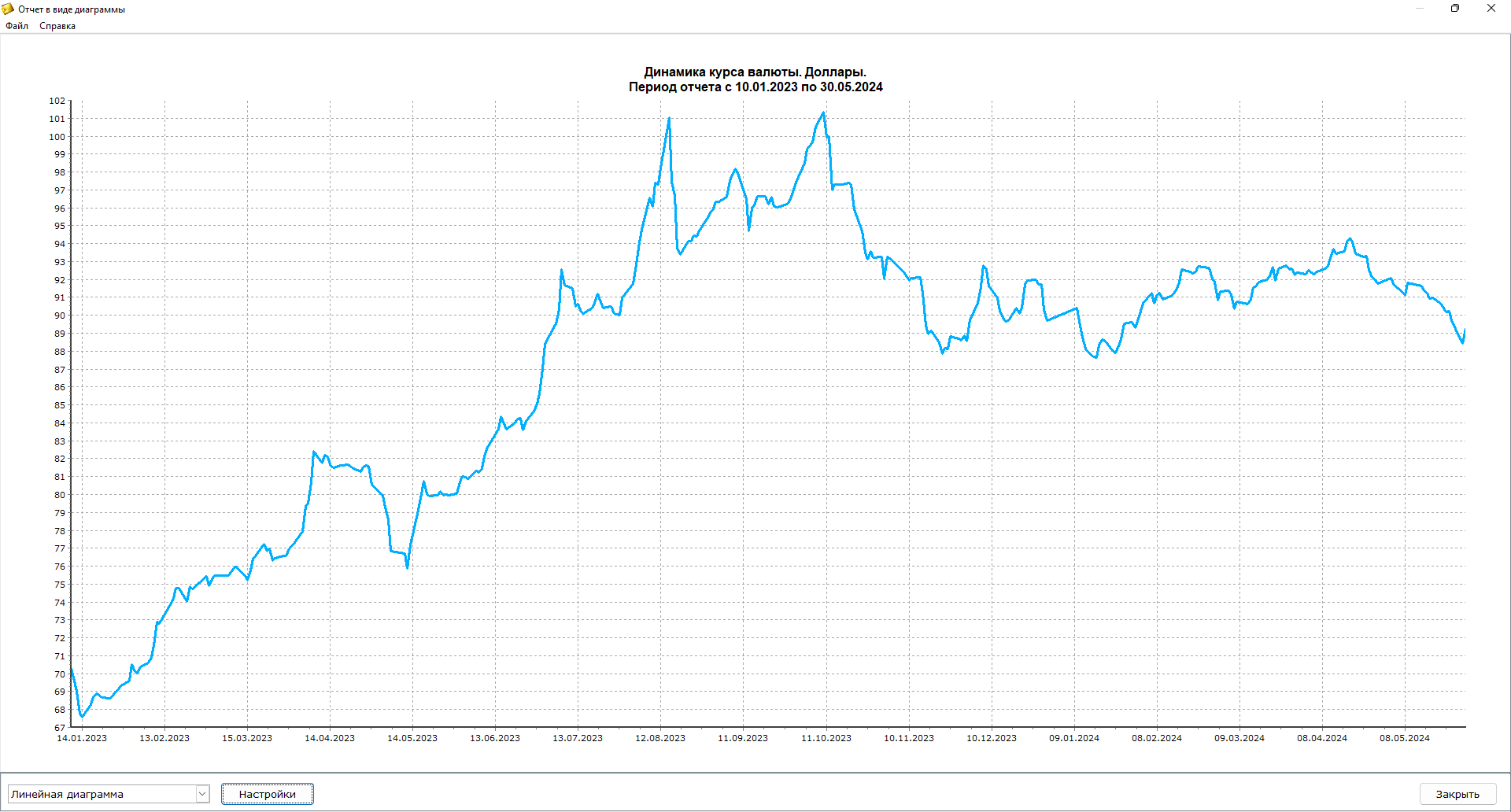Click x-axis date label 11.10.2023
This screenshot has height=812, width=1511.
(826, 738)
